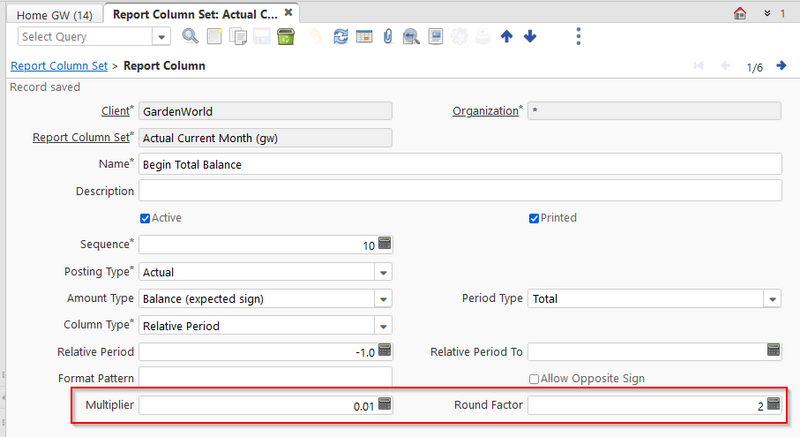800x437 pixels.
Task: Open the Select Query combo box
Action: point(162,37)
